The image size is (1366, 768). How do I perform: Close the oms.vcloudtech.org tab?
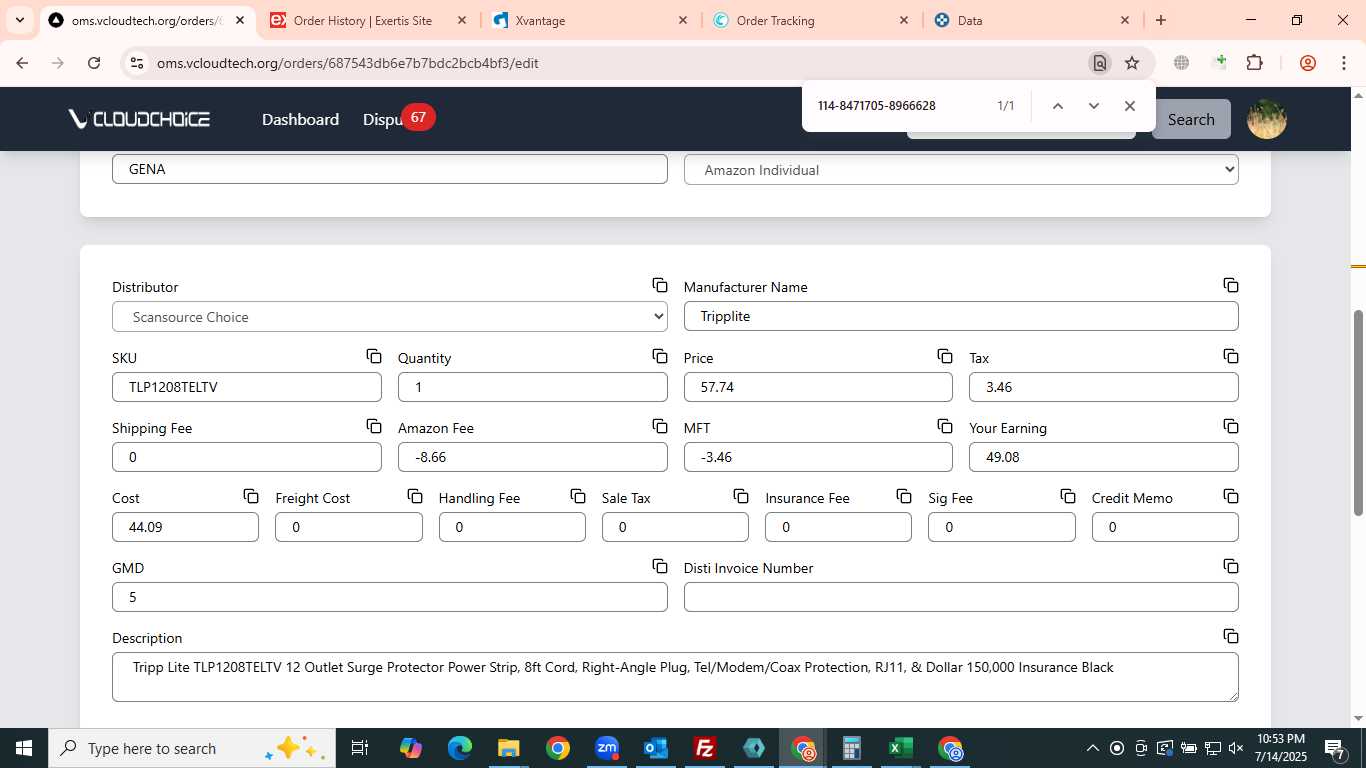(x=239, y=20)
